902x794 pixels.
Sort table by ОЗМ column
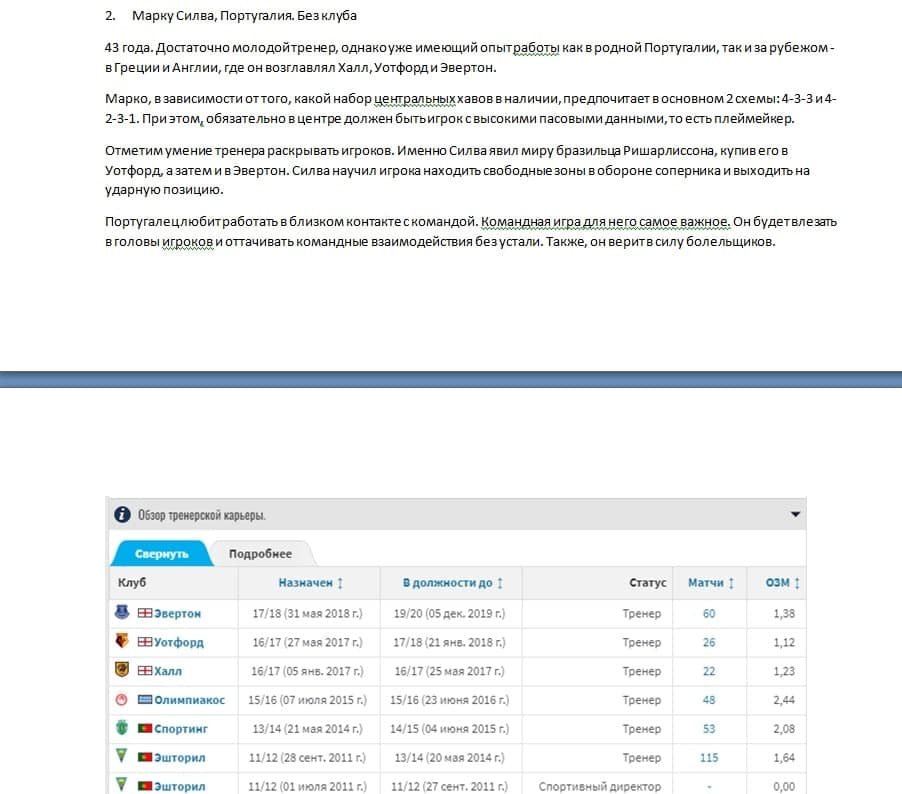(x=783, y=583)
